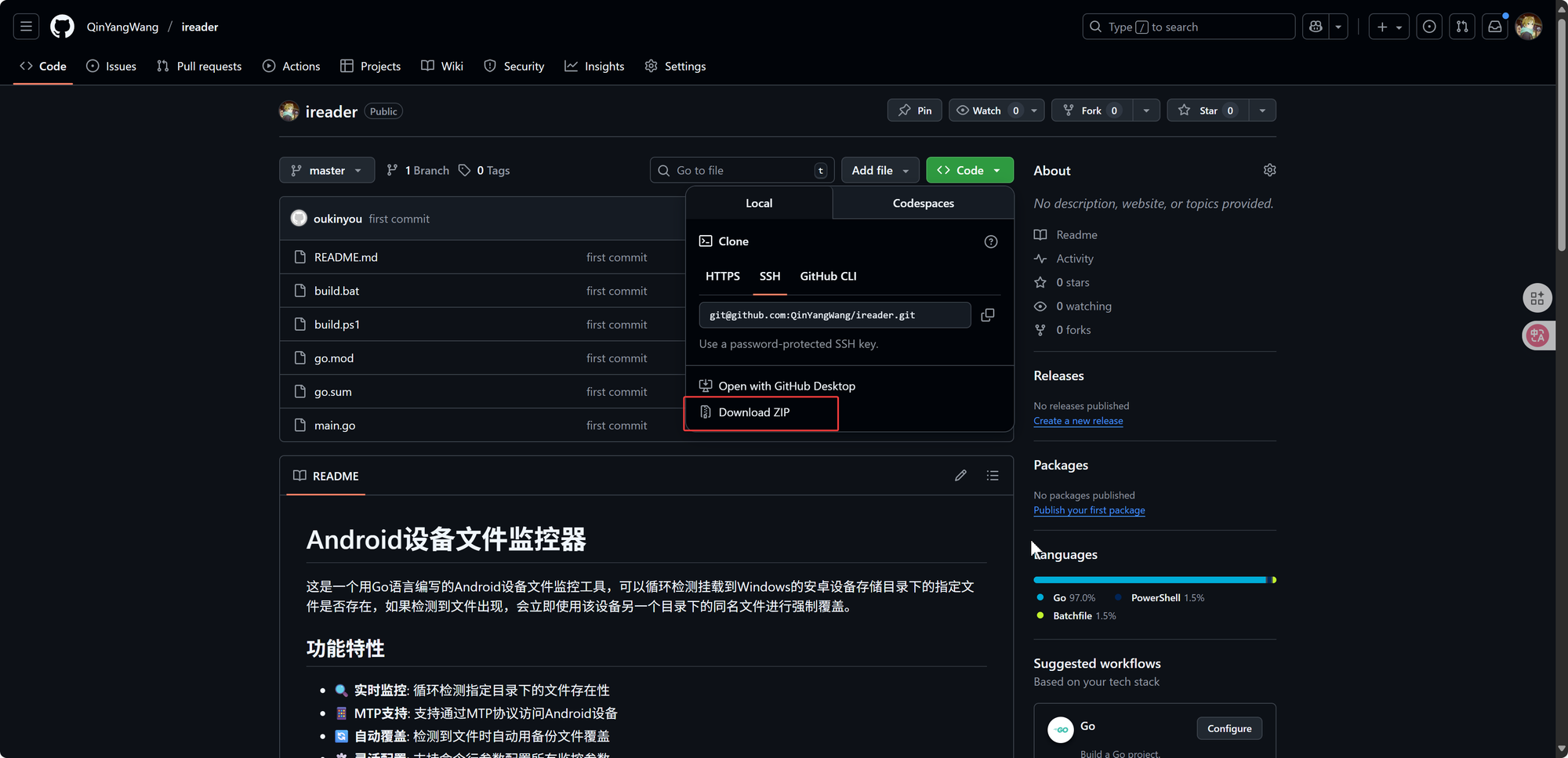Open the GitHub hamburger navigation menu
The width and height of the screenshot is (1568, 758).
coord(26,27)
